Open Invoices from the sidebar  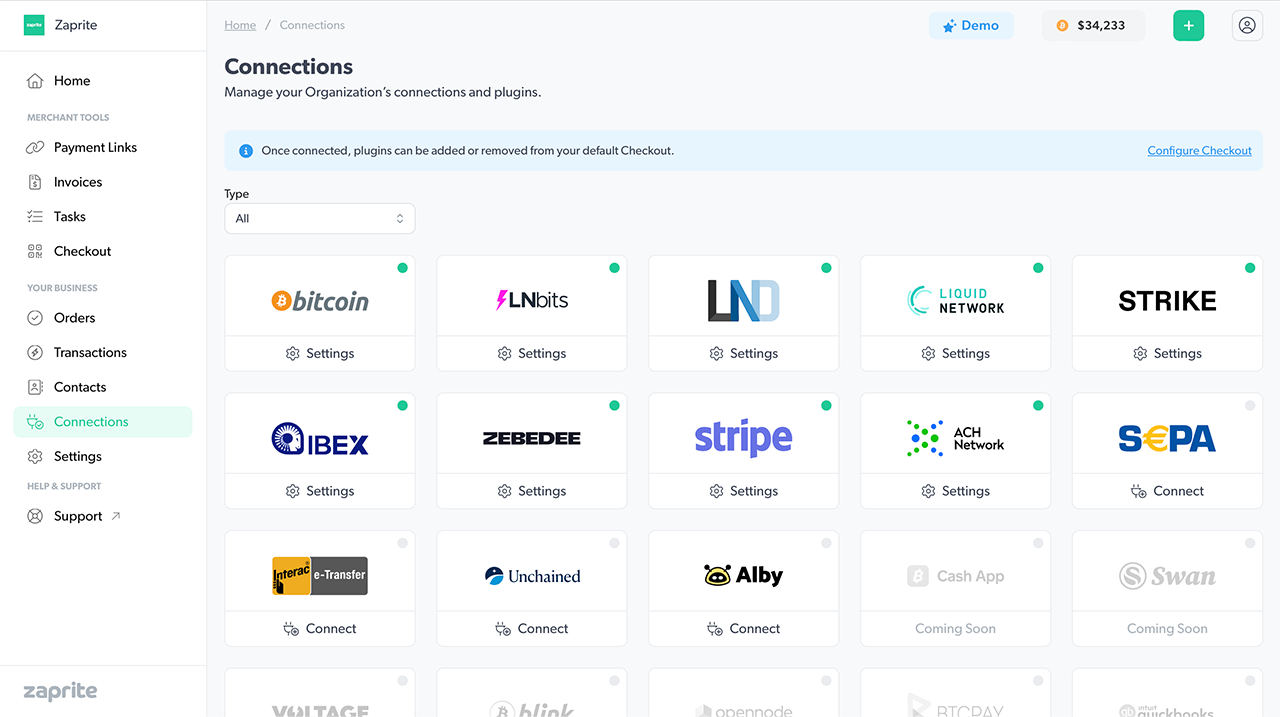(x=102, y=182)
